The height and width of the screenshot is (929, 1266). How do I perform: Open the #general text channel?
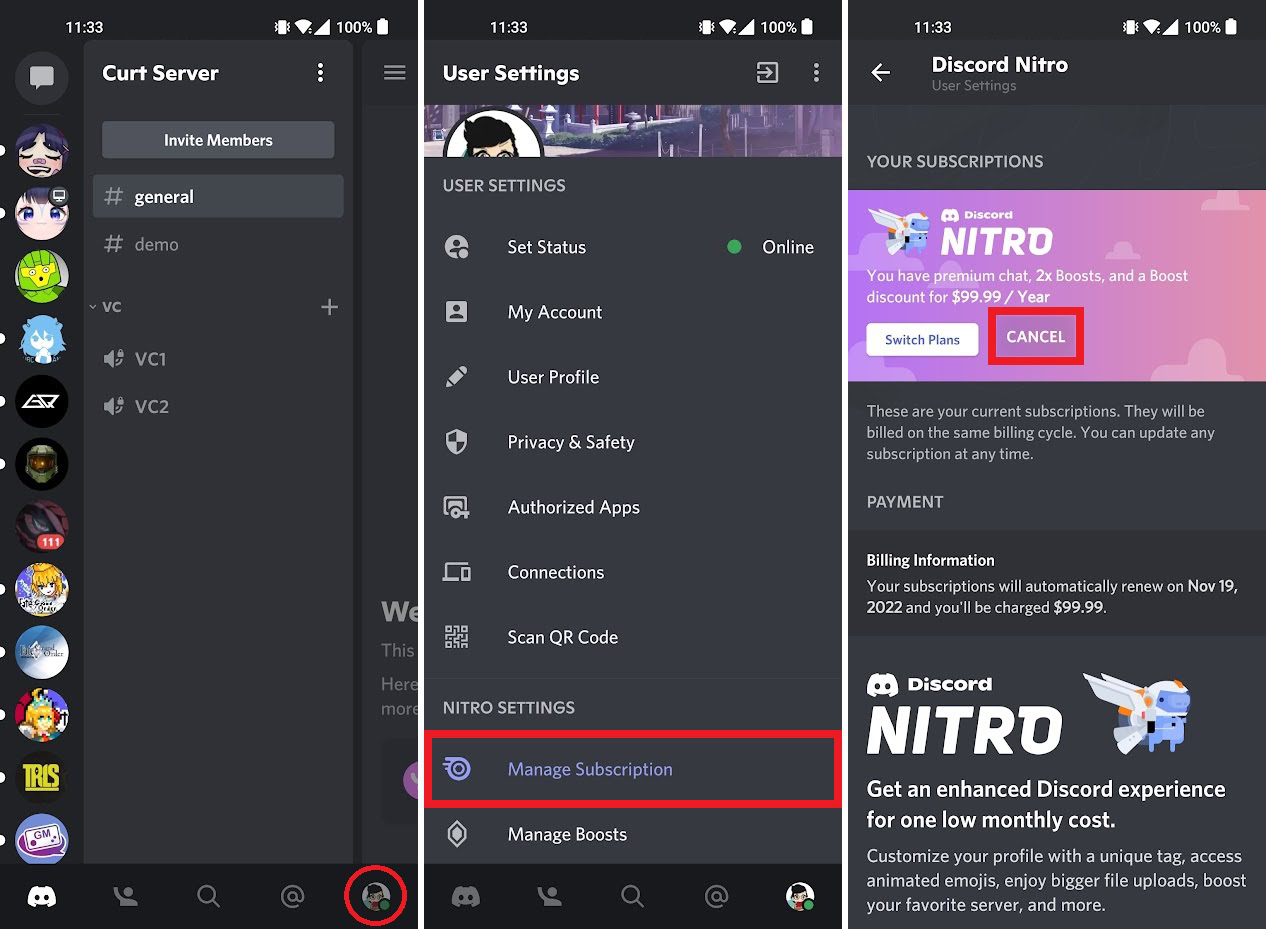coord(218,196)
